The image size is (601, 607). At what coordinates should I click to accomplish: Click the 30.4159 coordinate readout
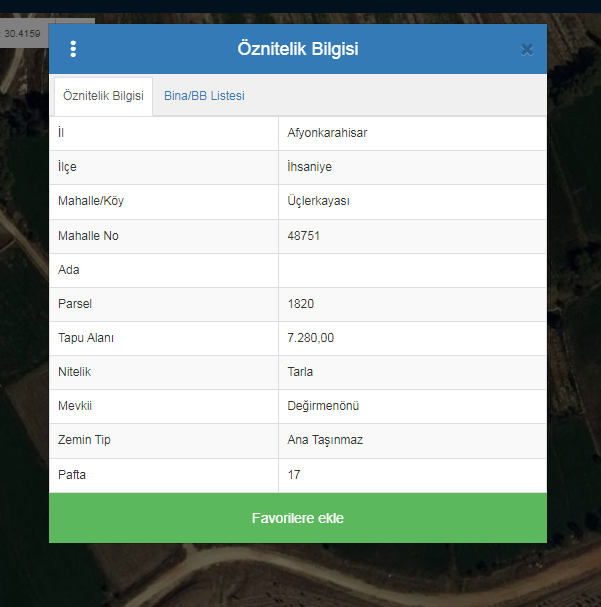(22, 34)
